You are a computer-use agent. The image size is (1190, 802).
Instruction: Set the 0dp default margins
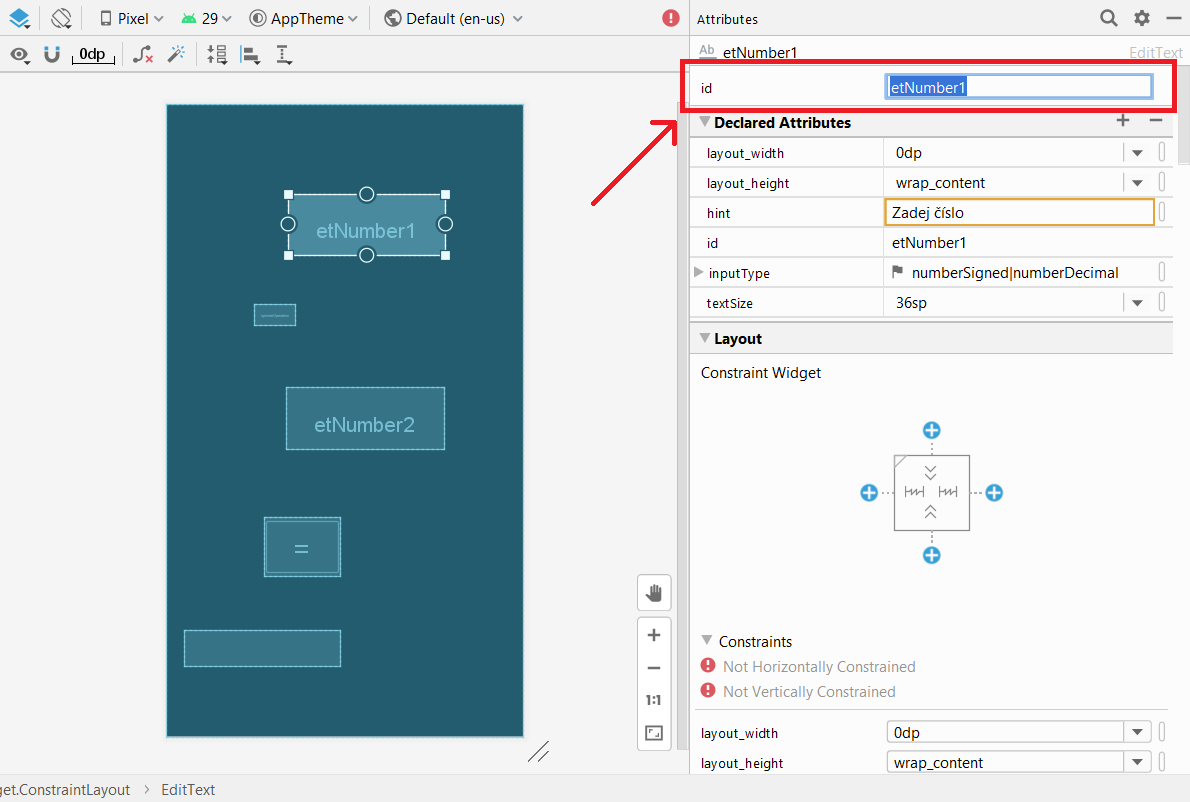93,55
